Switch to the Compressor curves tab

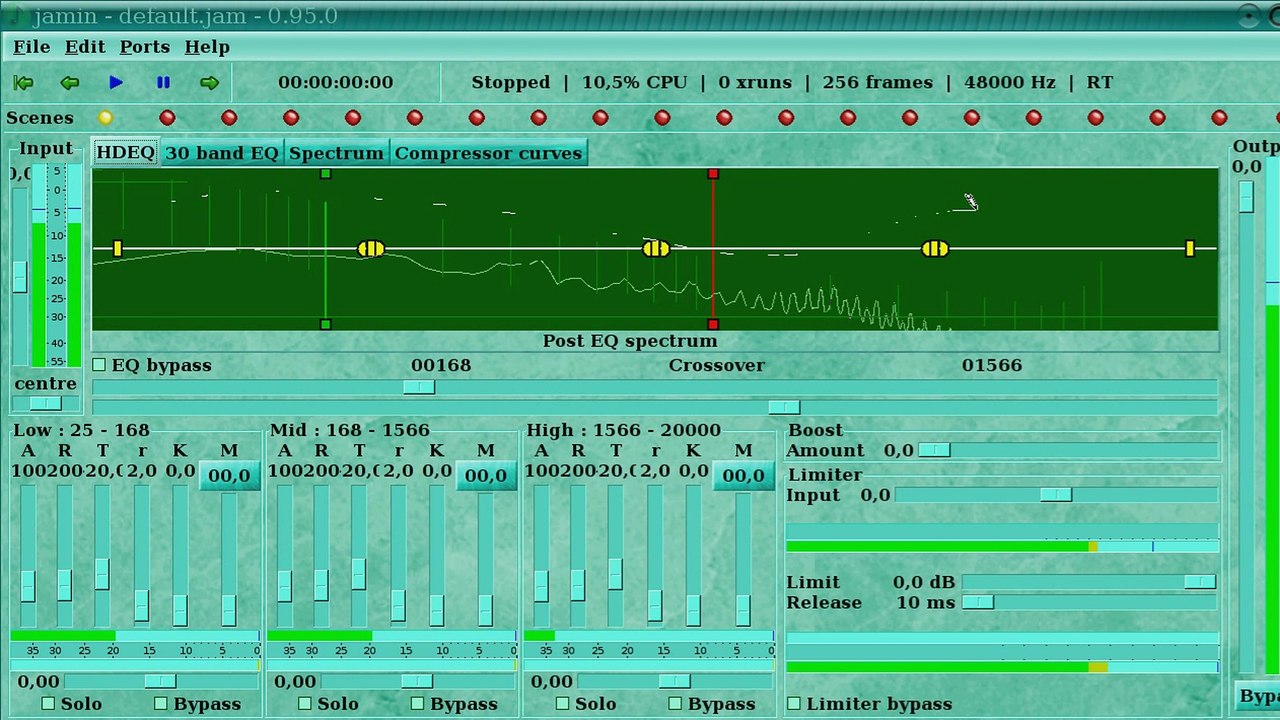point(488,153)
